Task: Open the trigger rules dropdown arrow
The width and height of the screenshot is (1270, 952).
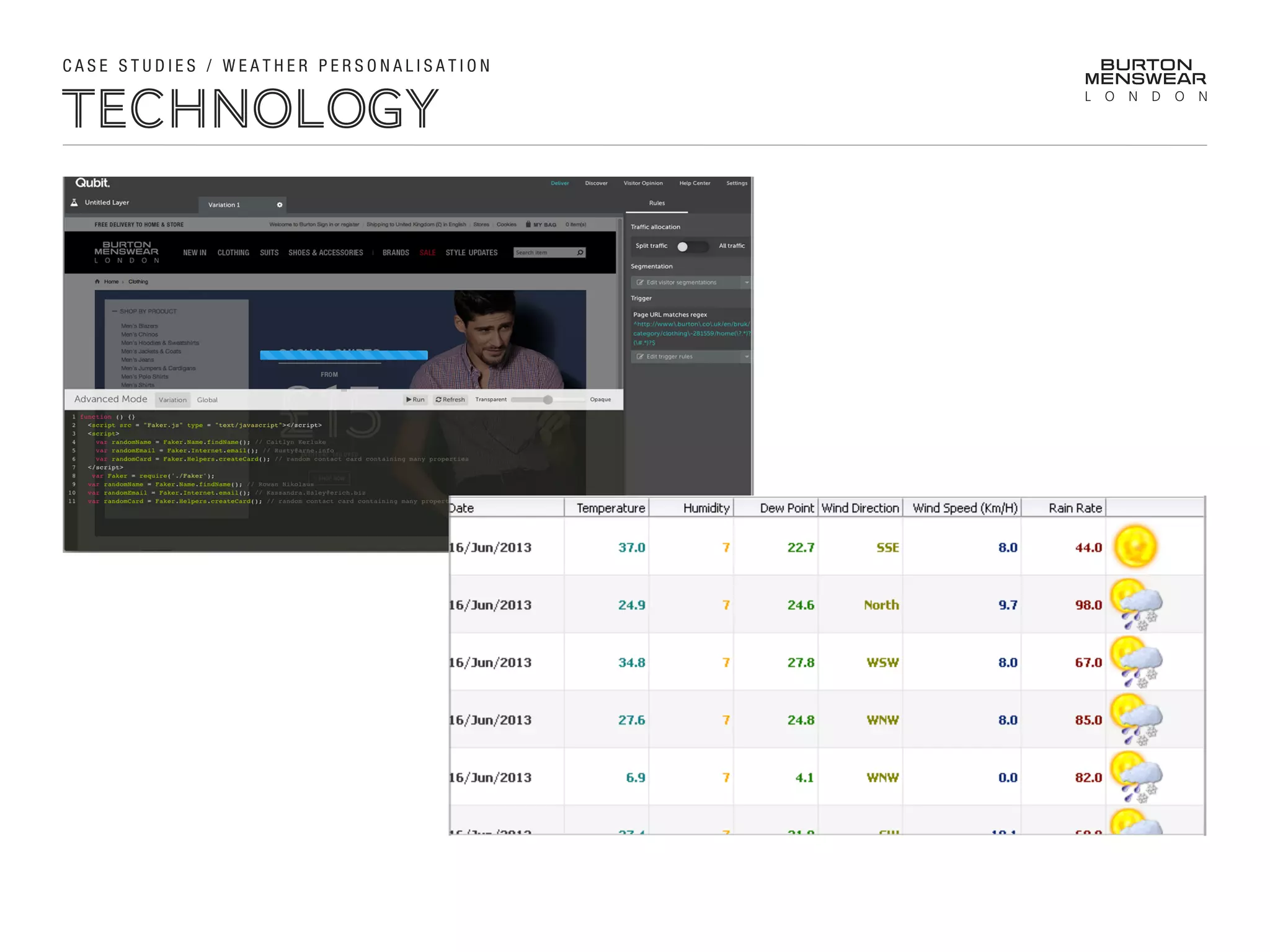Action: (747, 356)
